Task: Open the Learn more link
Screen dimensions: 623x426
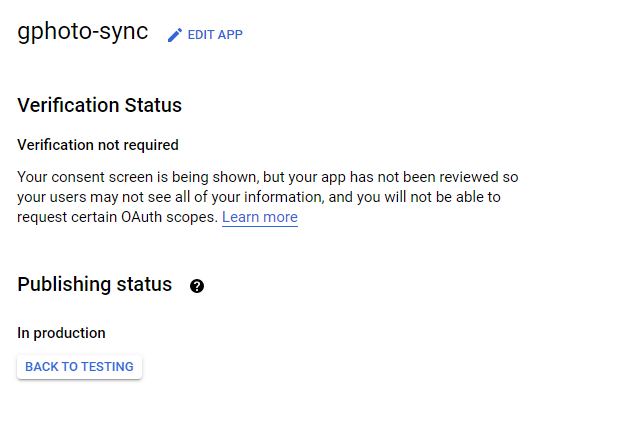Action: point(259,217)
